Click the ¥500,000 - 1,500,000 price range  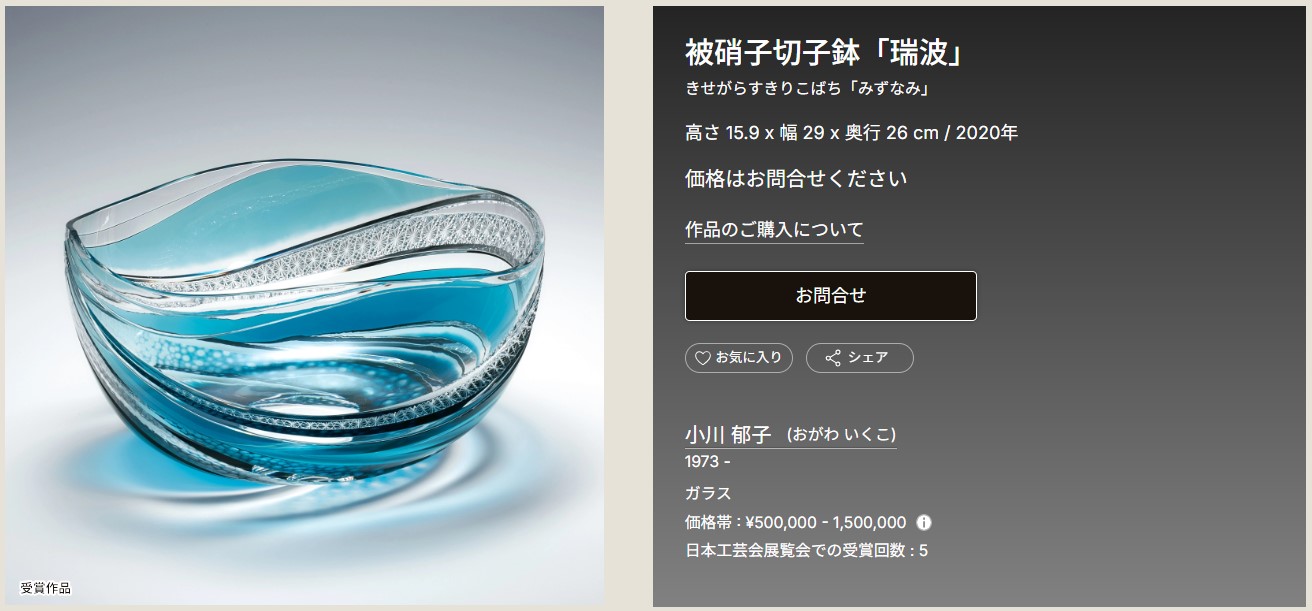coord(826,522)
